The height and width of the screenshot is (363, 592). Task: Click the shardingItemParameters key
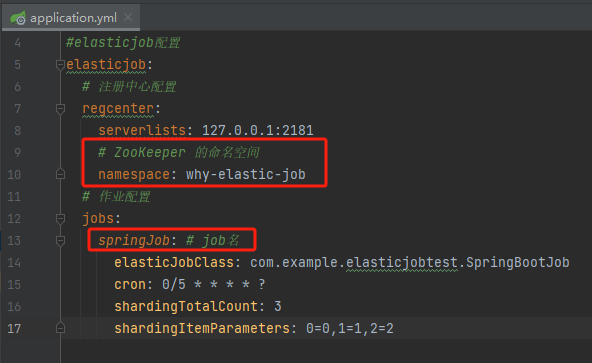(202, 328)
